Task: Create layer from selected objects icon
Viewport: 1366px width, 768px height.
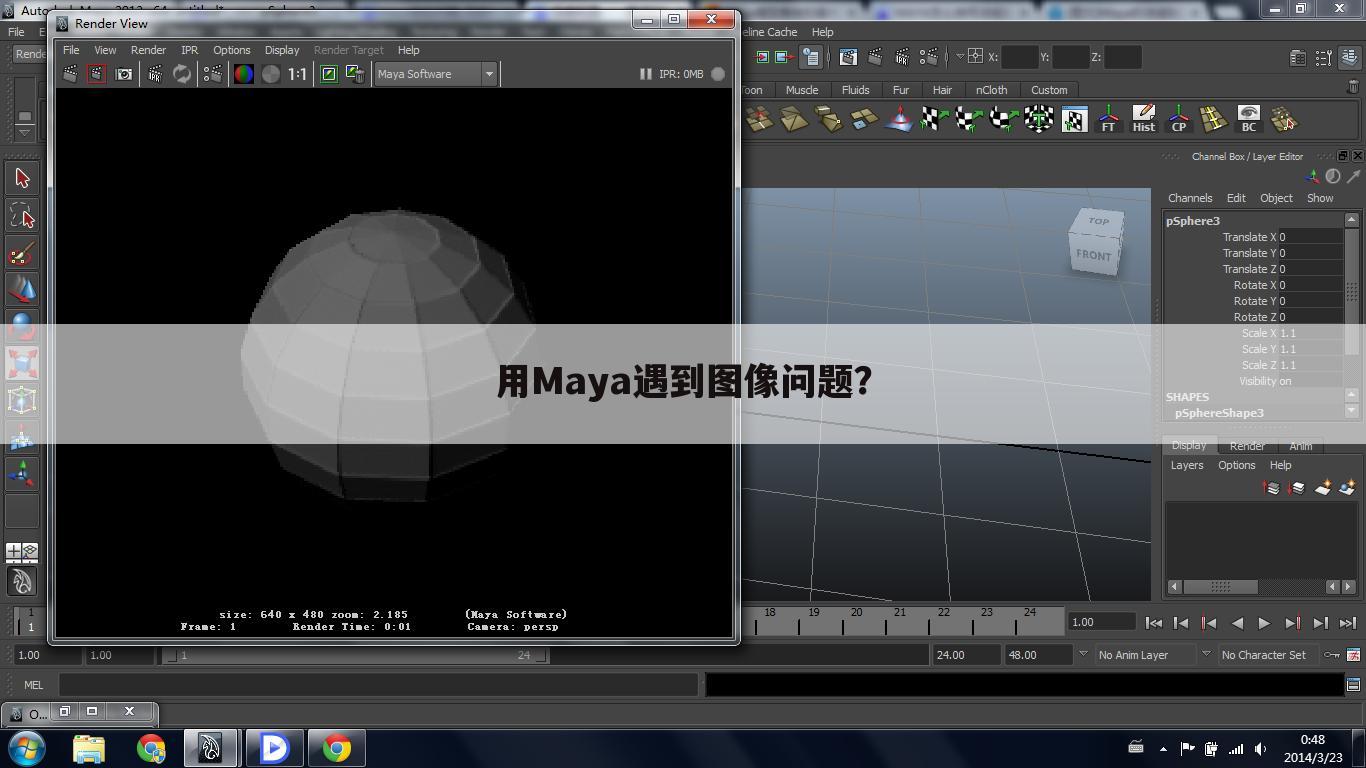Action: 1346,488
